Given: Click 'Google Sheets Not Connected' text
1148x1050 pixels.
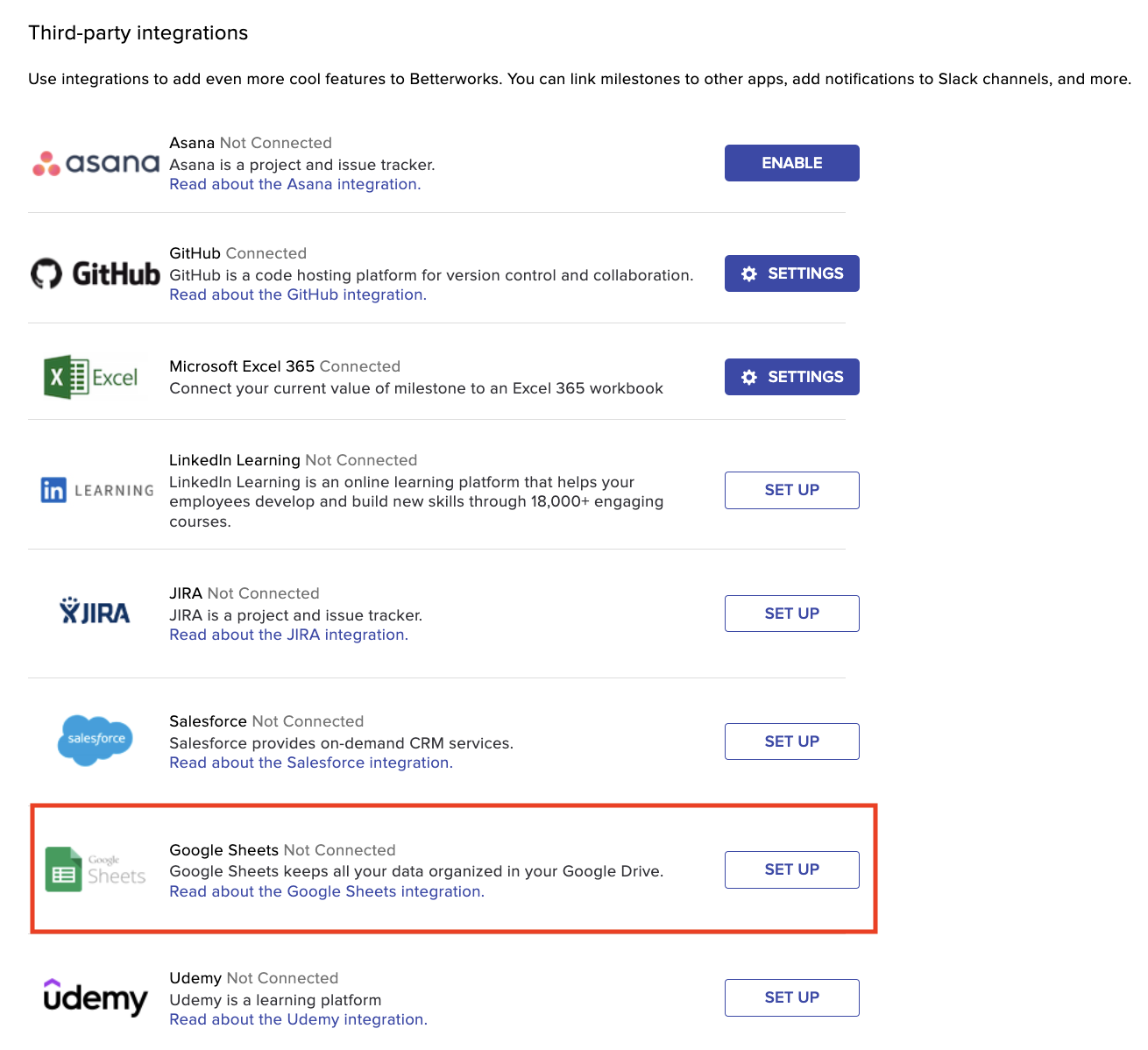Looking at the screenshot, I should click(283, 850).
